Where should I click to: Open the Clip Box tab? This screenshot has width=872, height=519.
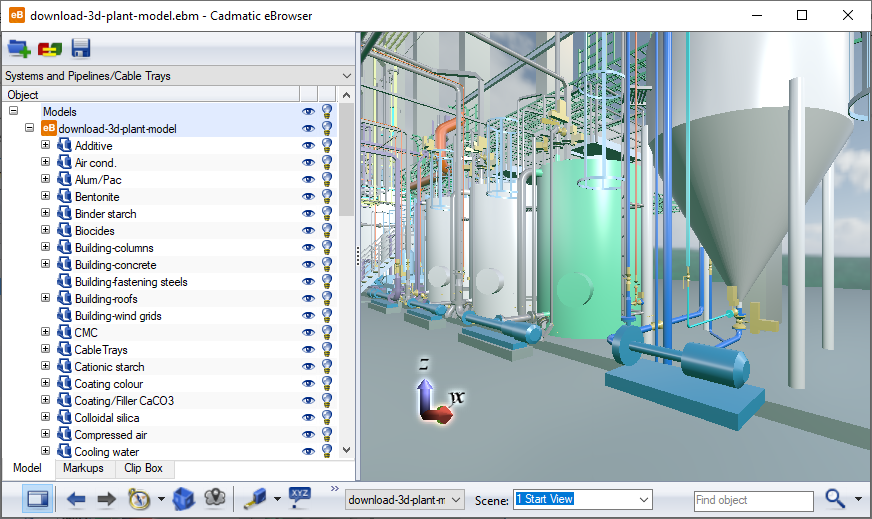(x=144, y=468)
